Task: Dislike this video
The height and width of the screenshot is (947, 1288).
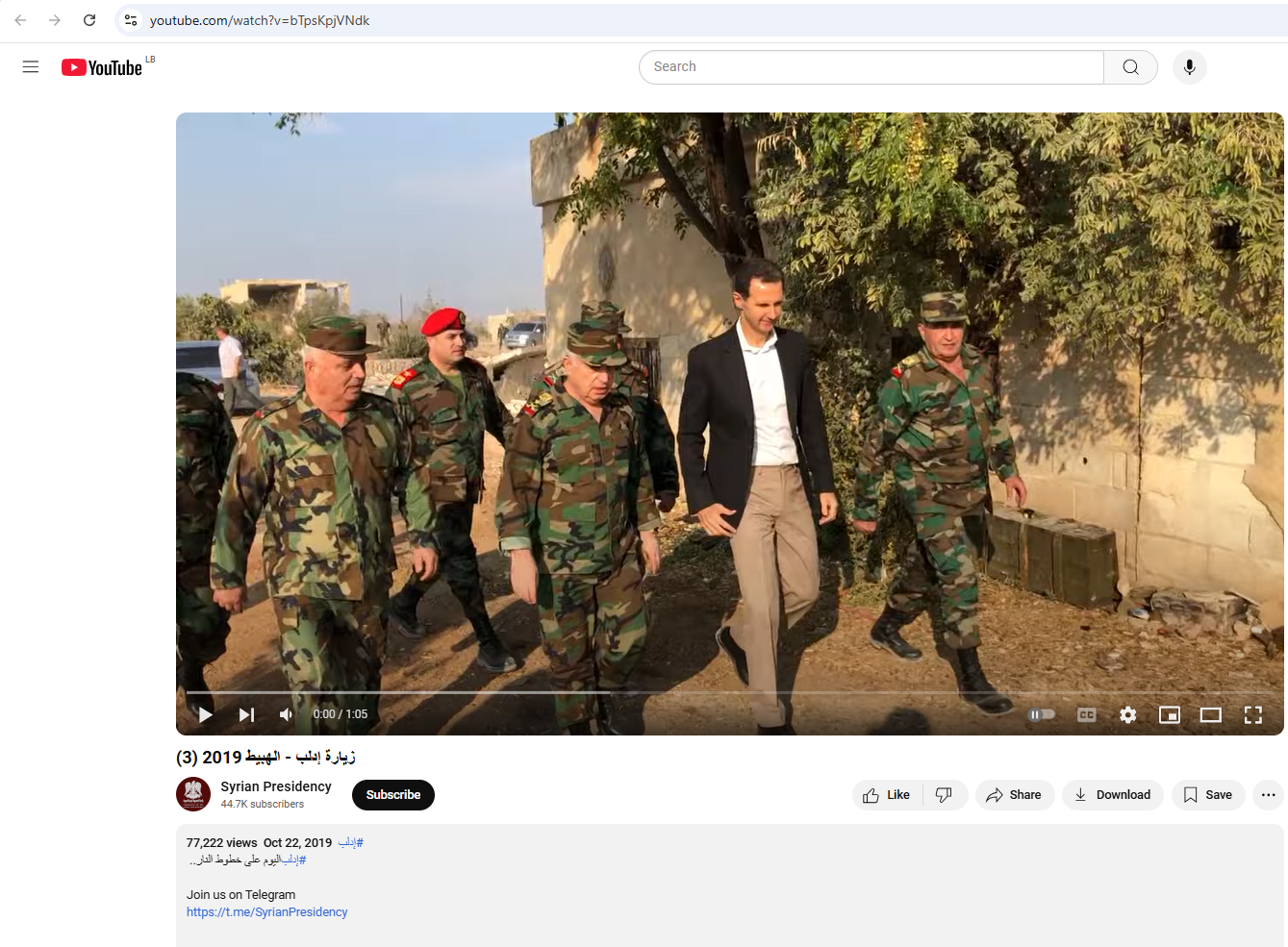Action: click(x=944, y=795)
